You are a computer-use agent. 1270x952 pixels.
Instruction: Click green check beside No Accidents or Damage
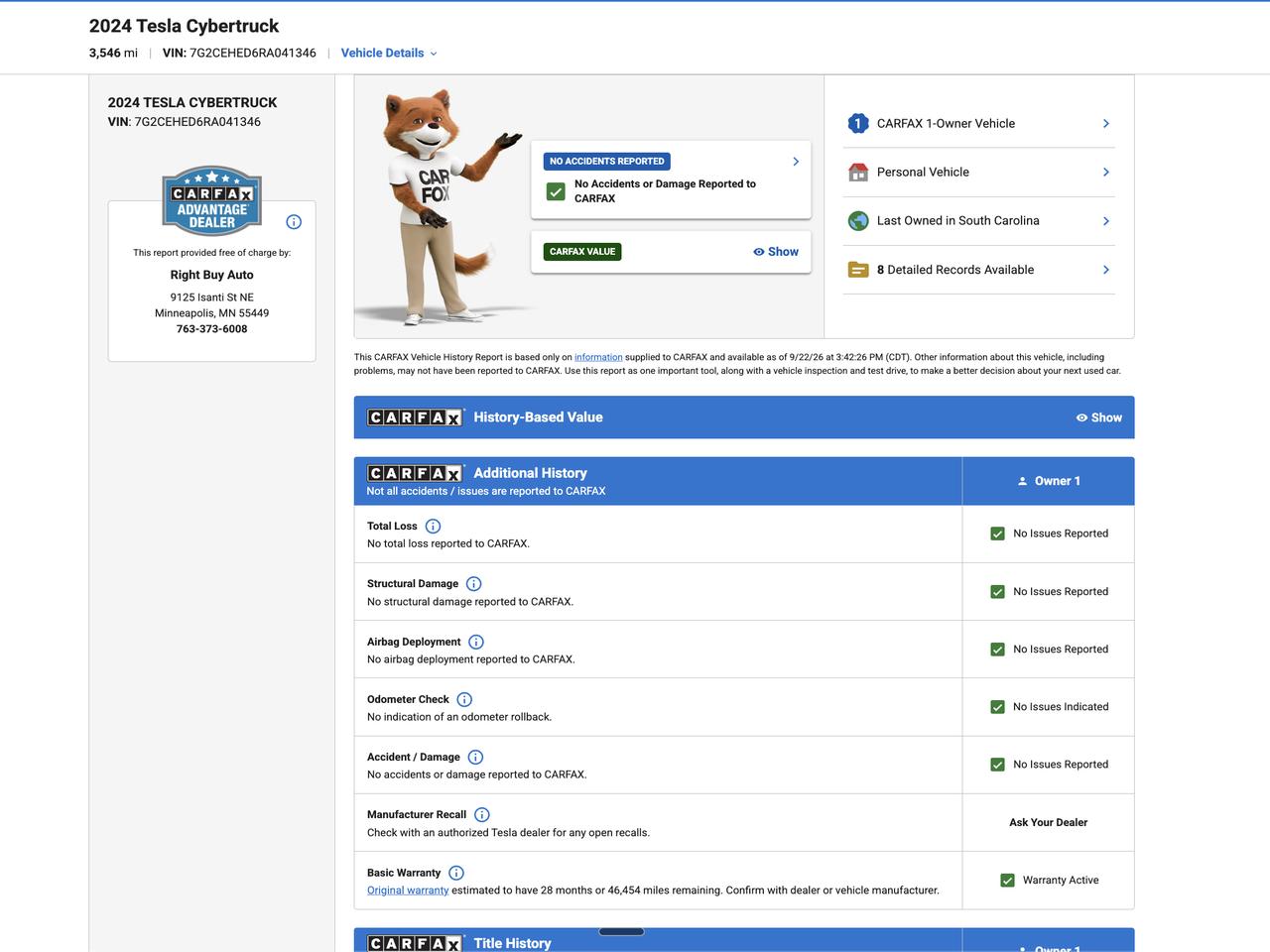click(x=556, y=192)
